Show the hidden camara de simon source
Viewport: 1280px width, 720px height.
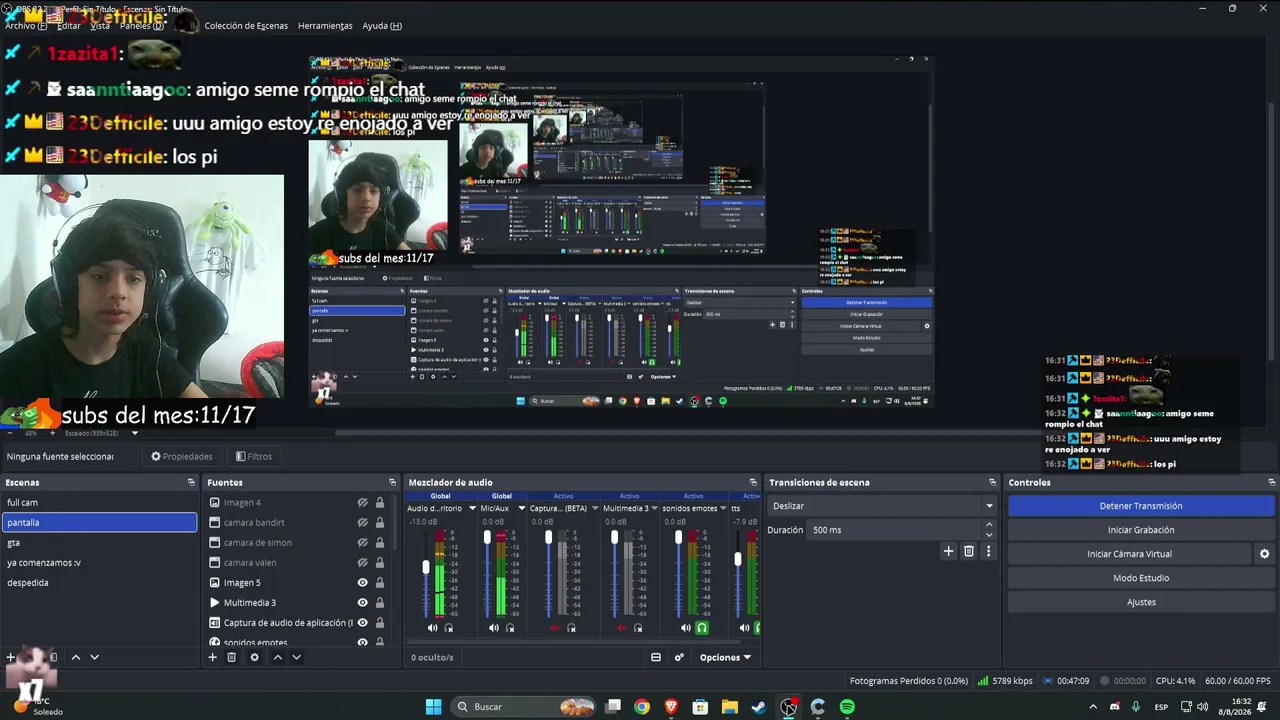pyautogui.click(x=362, y=542)
